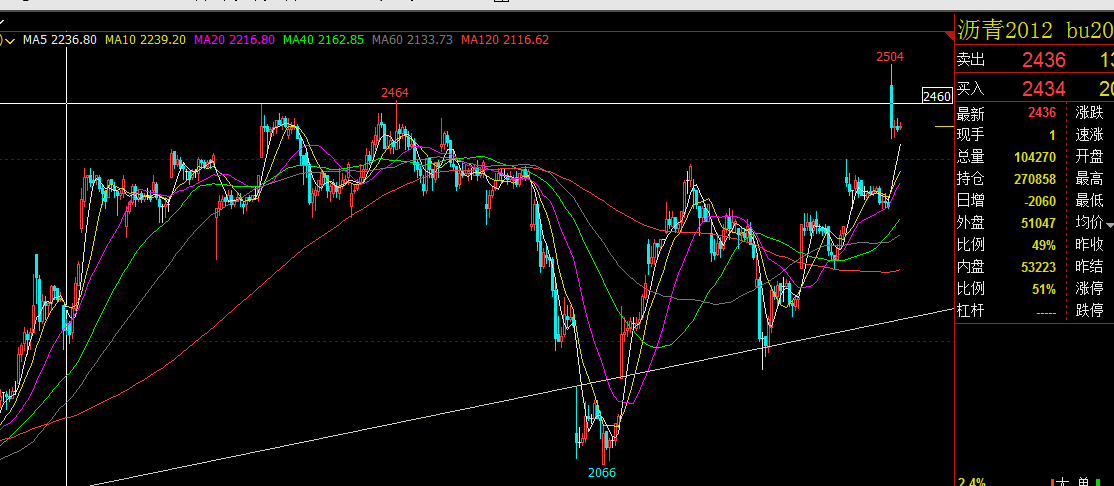
Task: Click the magenta MA20 2216.80 label
Action: 234,40
